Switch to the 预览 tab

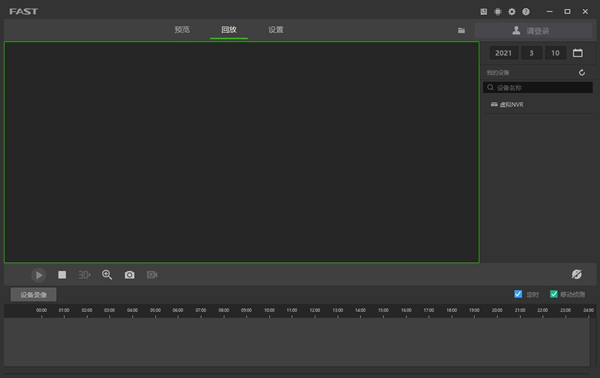(x=182, y=29)
